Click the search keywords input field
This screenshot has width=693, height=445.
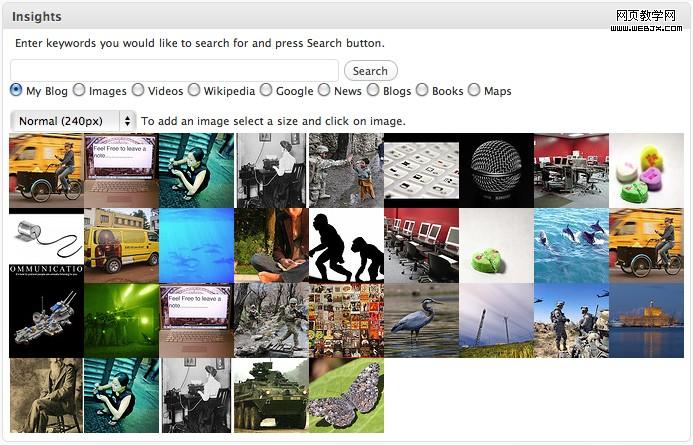174,71
